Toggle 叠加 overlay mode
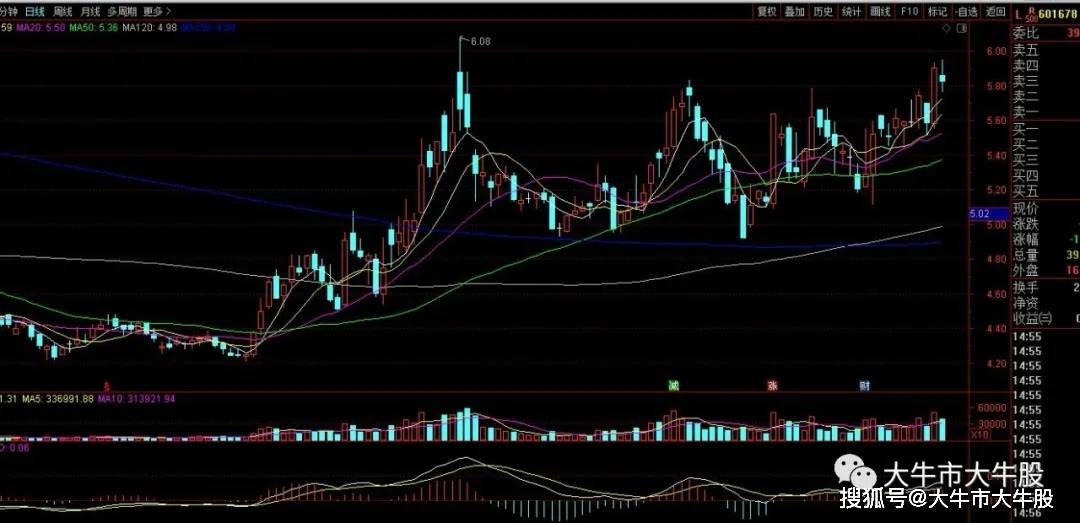 [x=794, y=12]
